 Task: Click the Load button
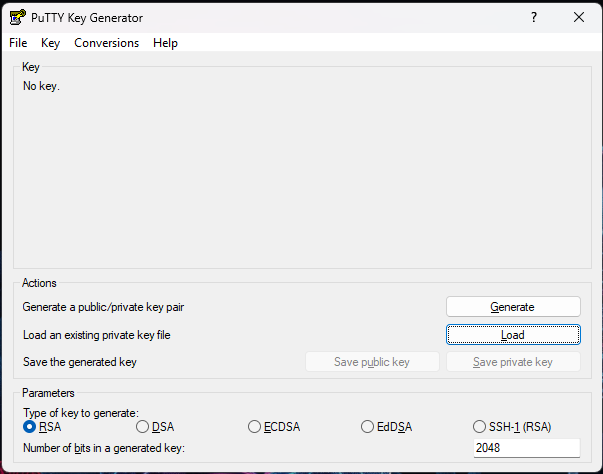(x=513, y=335)
